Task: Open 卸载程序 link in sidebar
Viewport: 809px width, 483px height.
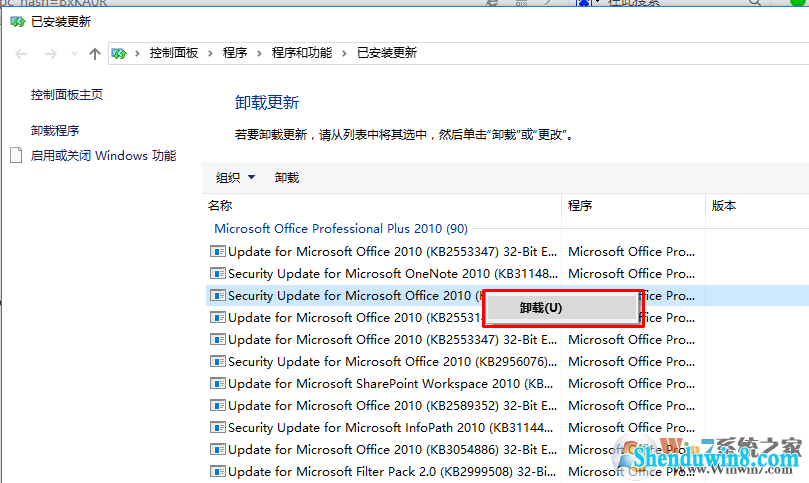Action: 55,131
